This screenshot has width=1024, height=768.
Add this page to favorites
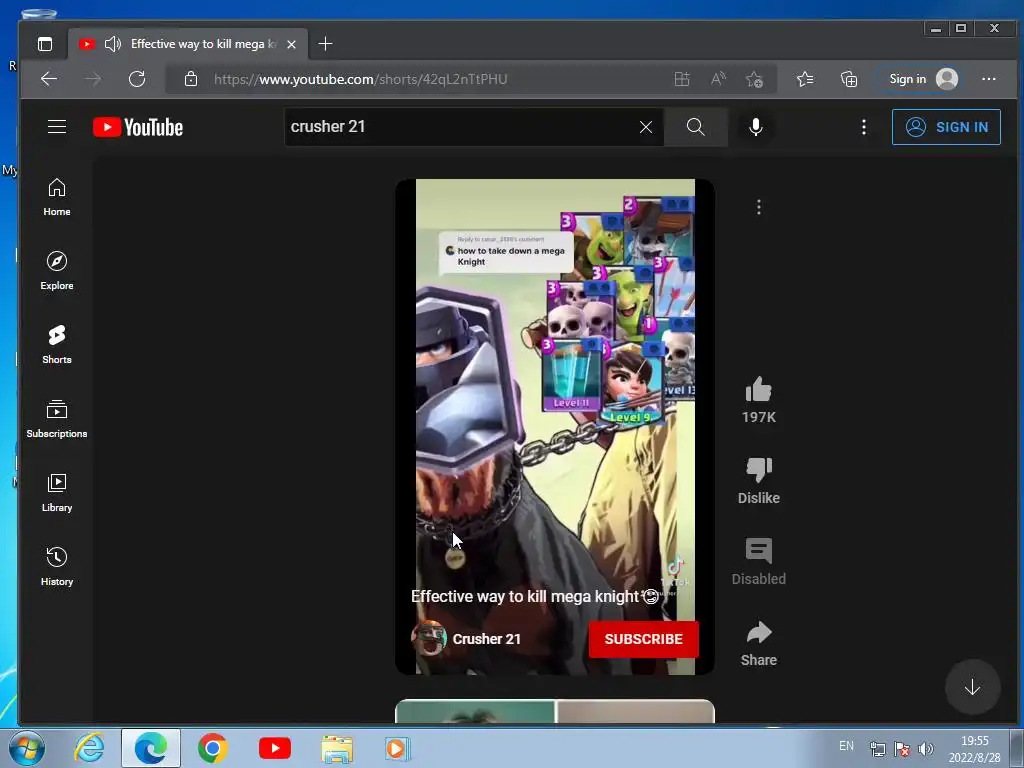pos(754,79)
